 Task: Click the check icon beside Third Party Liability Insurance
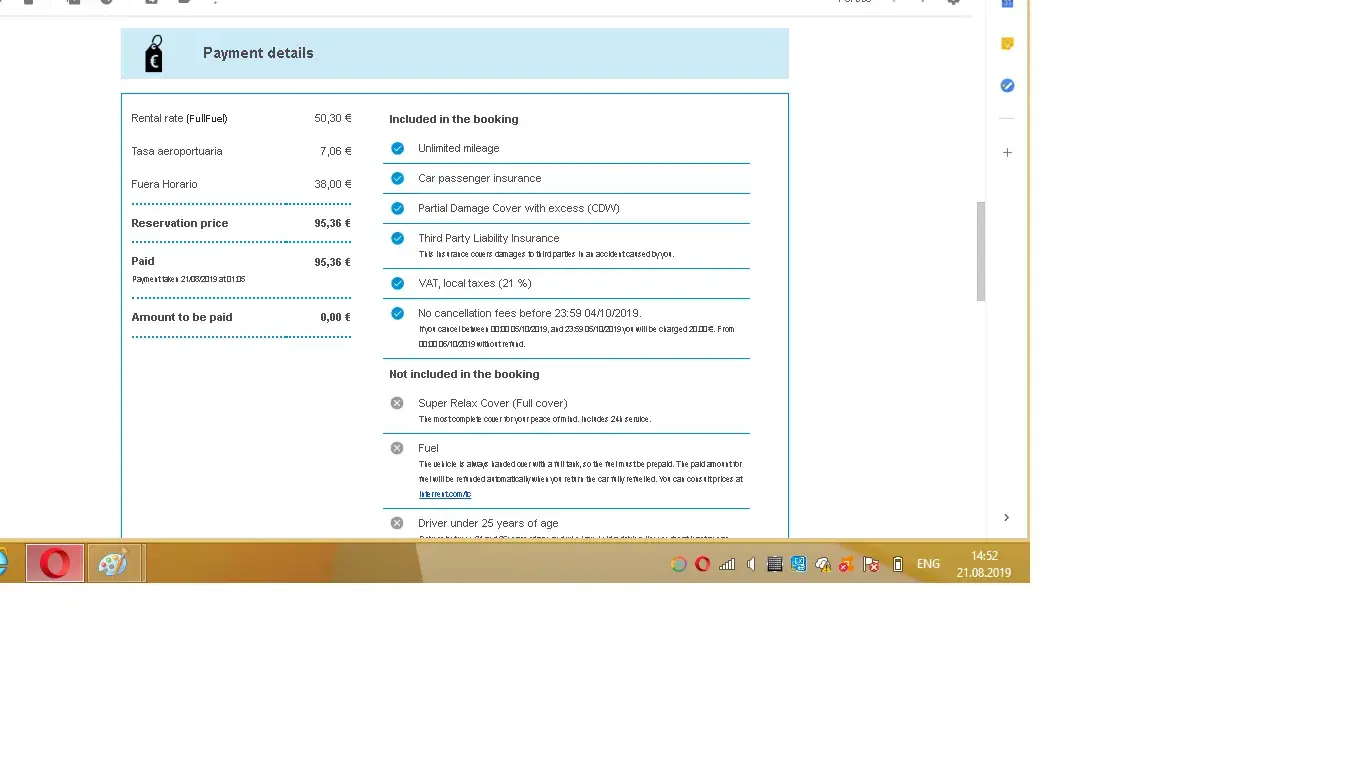397,238
